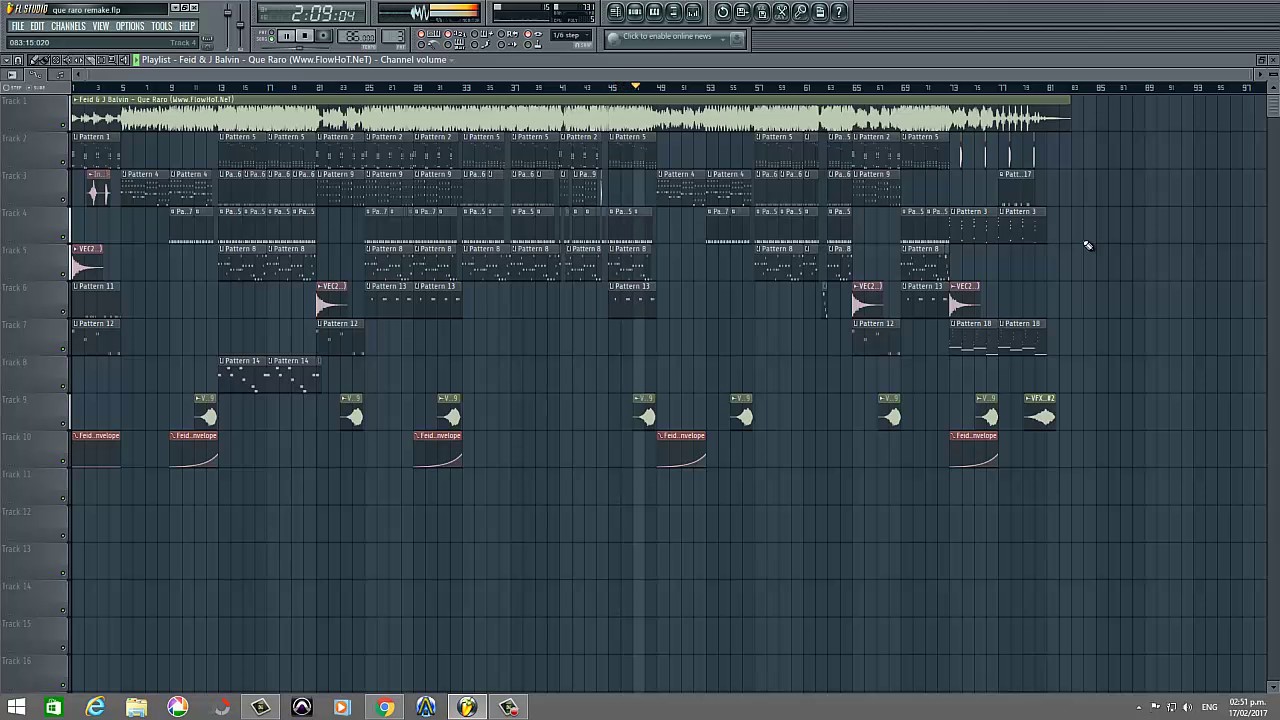Click the online news download icon
Screen dimensions: 1280x720
[x=737, y=39]
